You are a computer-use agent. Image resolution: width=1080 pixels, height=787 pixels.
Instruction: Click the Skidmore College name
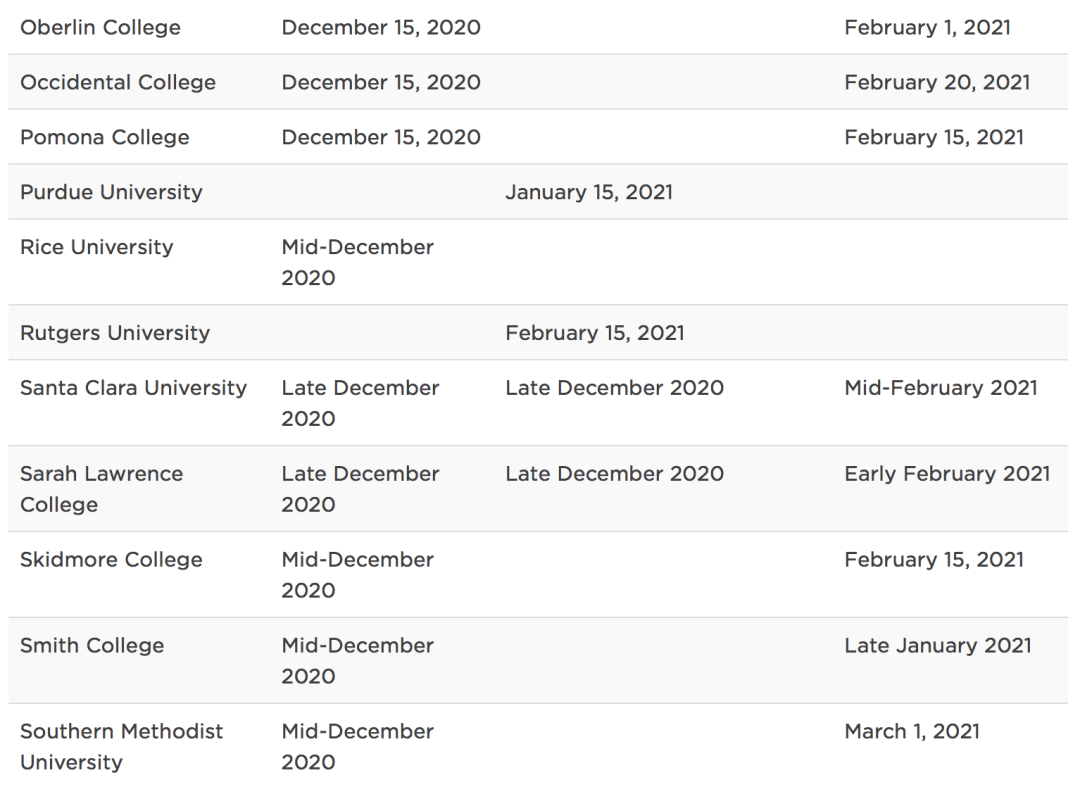[x=111, y=560]
